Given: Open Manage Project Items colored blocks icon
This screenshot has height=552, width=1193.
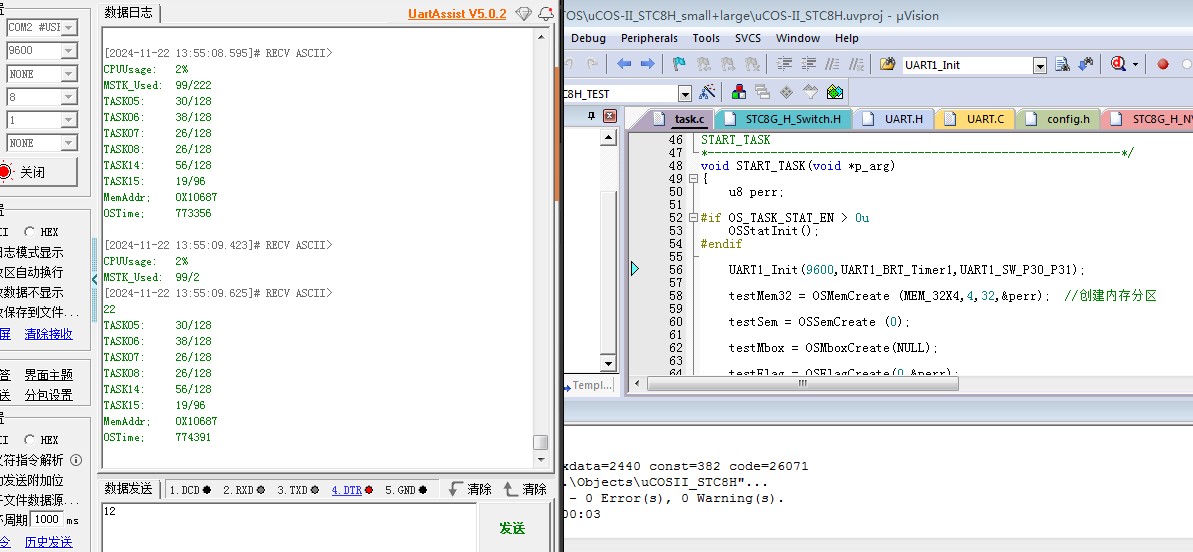Looking at the screenshot, I should (739, 93).
